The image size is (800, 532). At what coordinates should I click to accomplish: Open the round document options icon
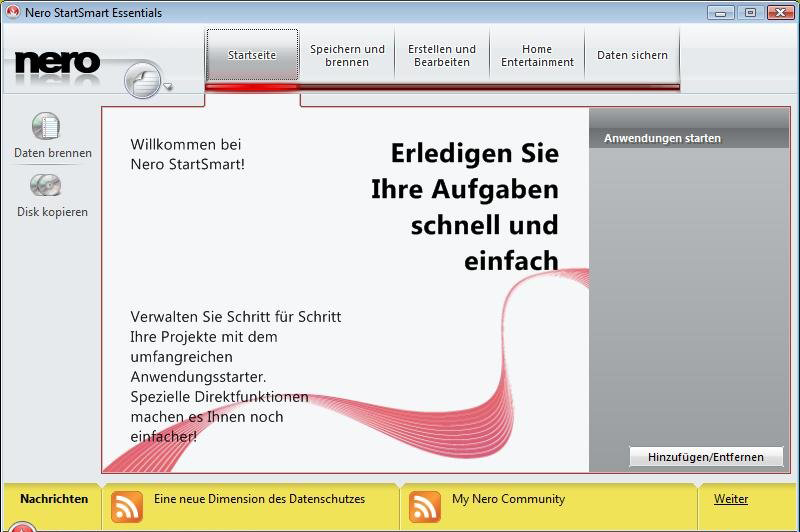pyautogui.click(x=143, y=80)
